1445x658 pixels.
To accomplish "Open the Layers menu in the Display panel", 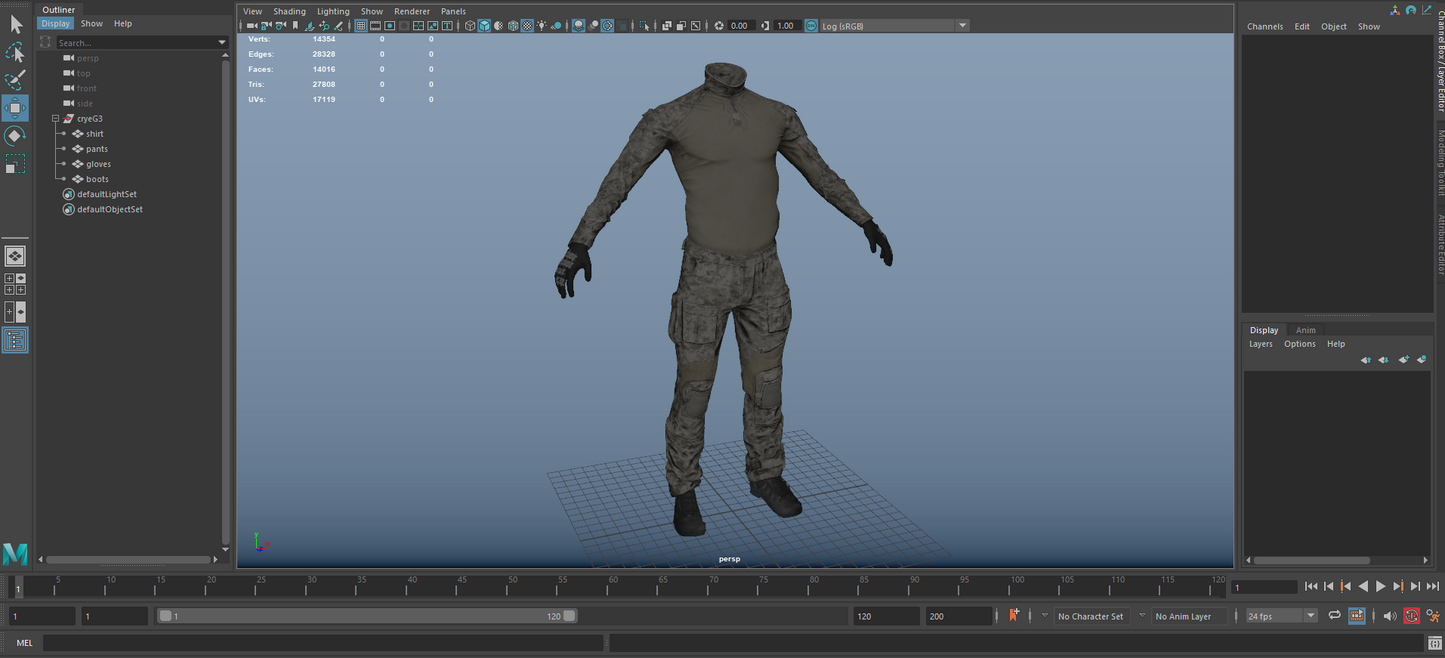I will 1260,343.
